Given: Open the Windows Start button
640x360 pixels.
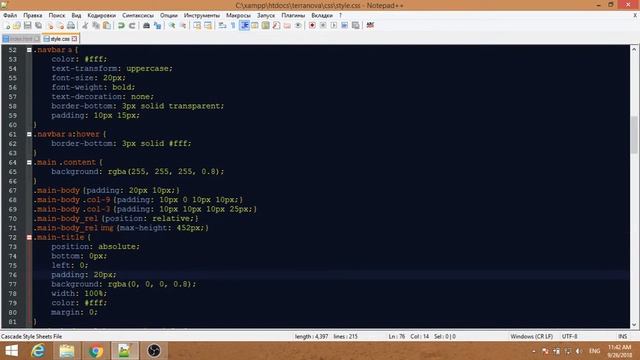Looking at the screenshot, I should tap(11, 351).
